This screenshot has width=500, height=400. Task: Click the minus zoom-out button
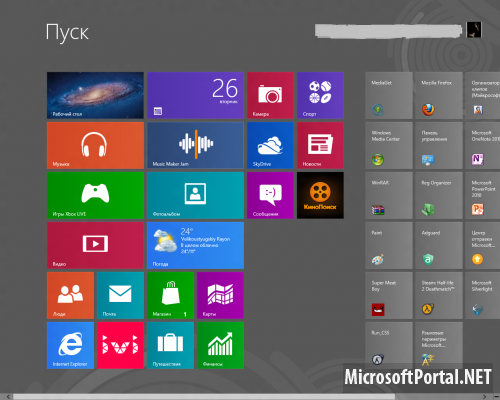pos(496,397)
